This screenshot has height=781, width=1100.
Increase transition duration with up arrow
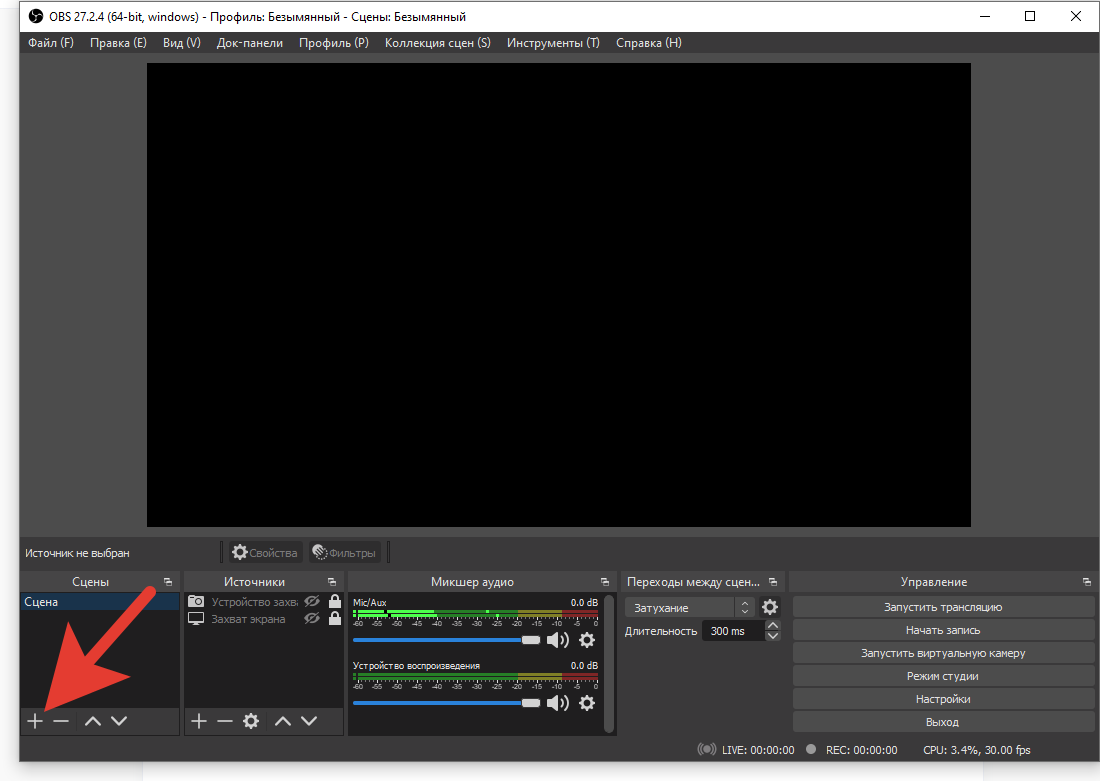[772, 626]
